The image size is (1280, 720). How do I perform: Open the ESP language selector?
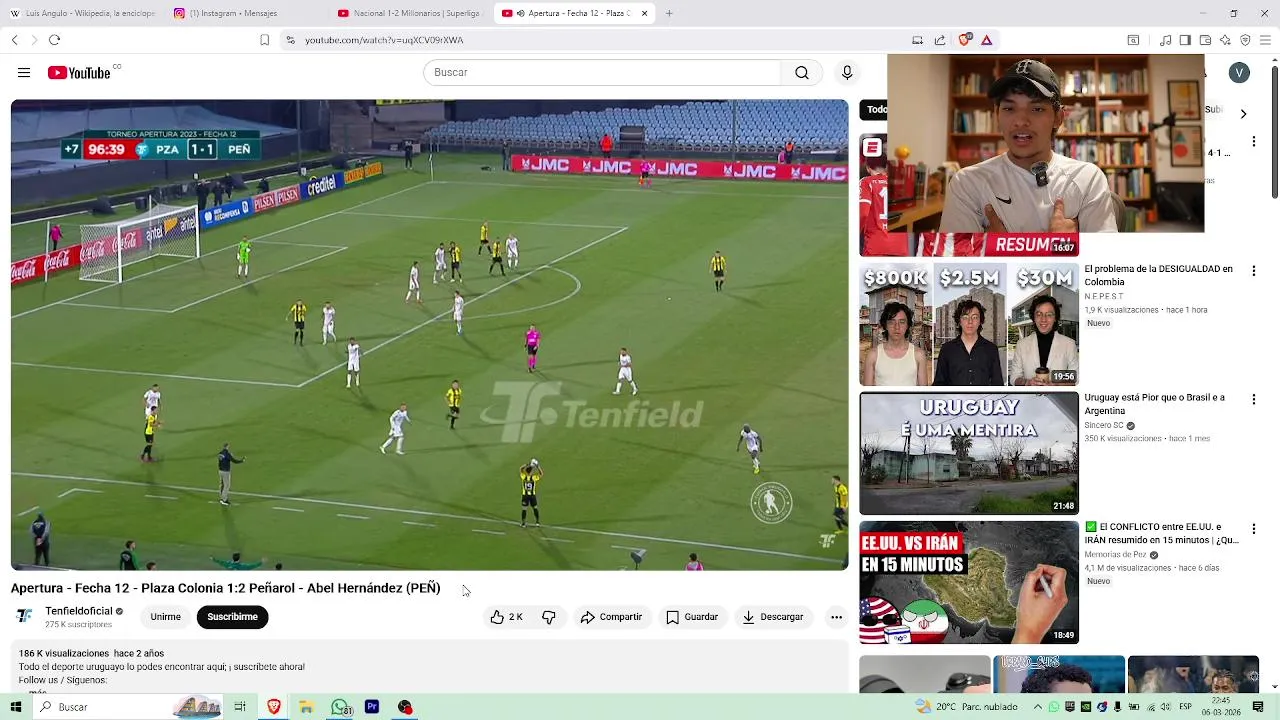pyautogui.click(x=1185, y=707)
